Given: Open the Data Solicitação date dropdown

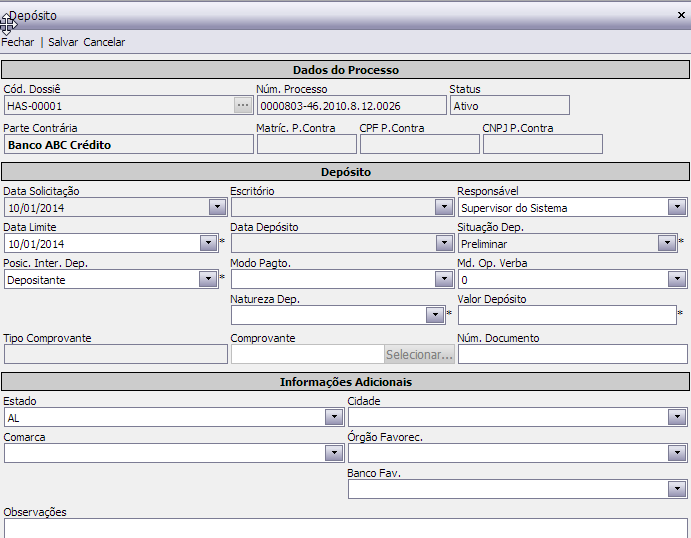Looking at the screenshot, I should [x=217, y=207].
